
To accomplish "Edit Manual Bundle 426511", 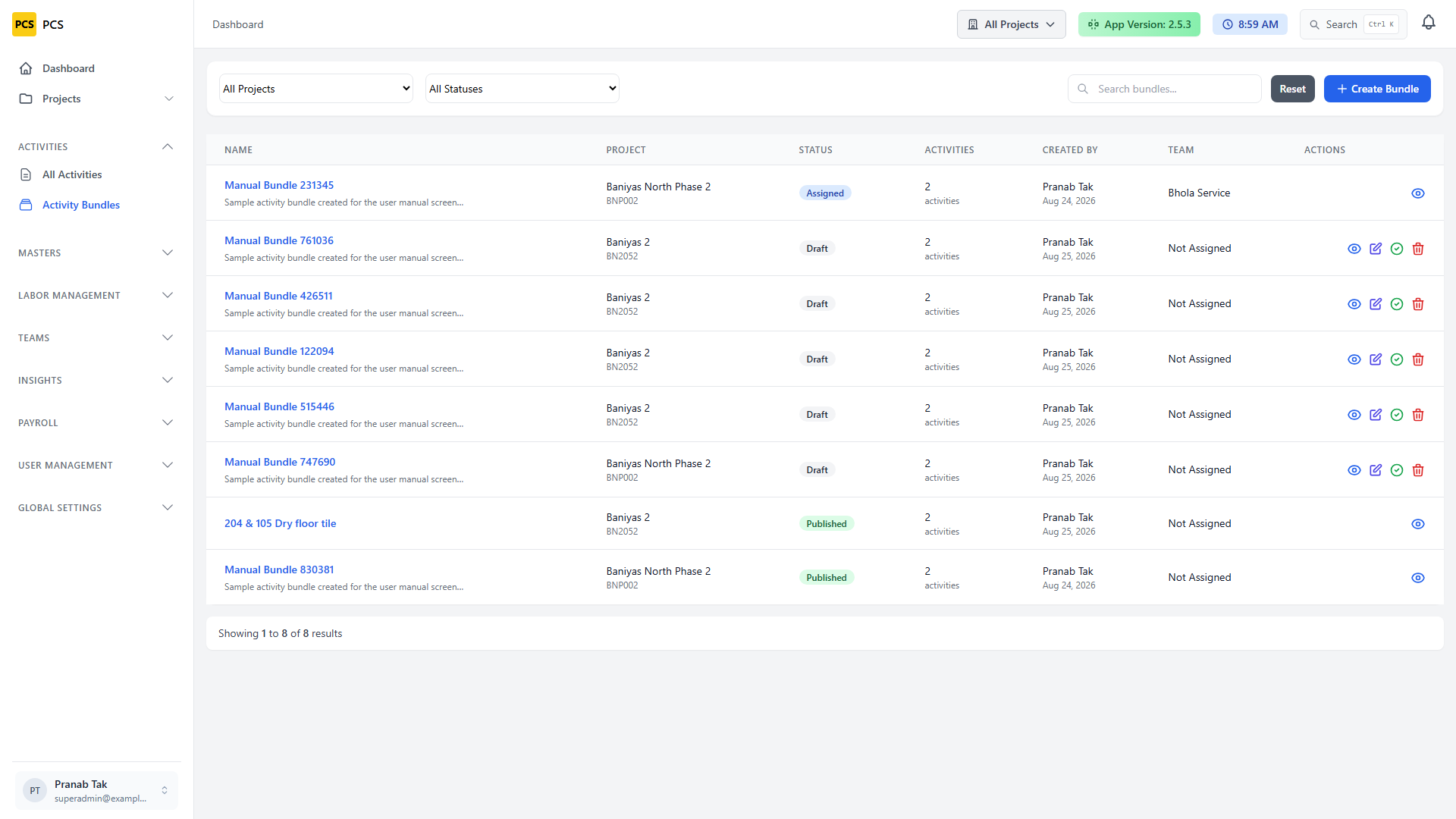I will point(1376,304).
